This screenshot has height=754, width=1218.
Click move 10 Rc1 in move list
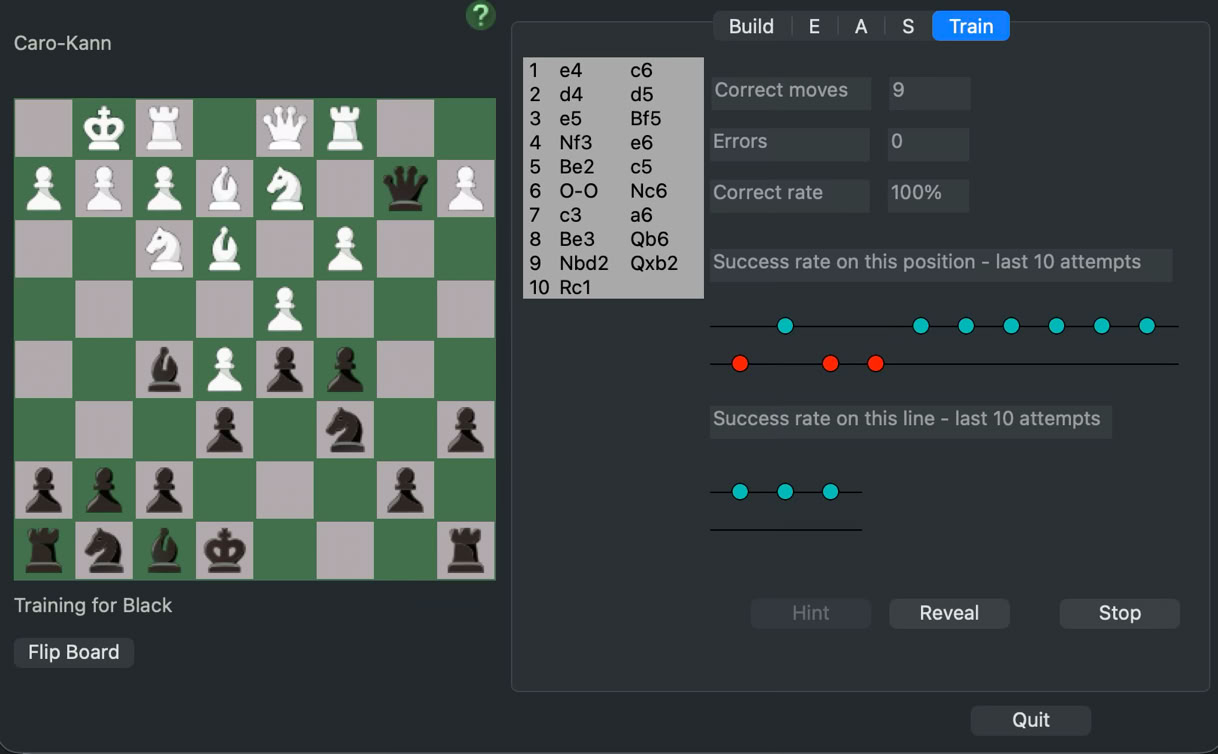click(x=575, y=287)
